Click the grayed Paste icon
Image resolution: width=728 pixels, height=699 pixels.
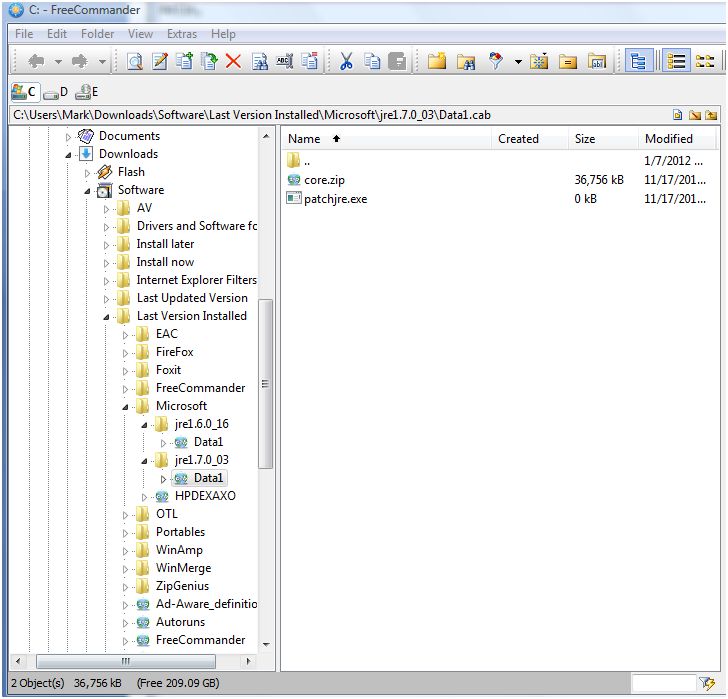[397, 61]
